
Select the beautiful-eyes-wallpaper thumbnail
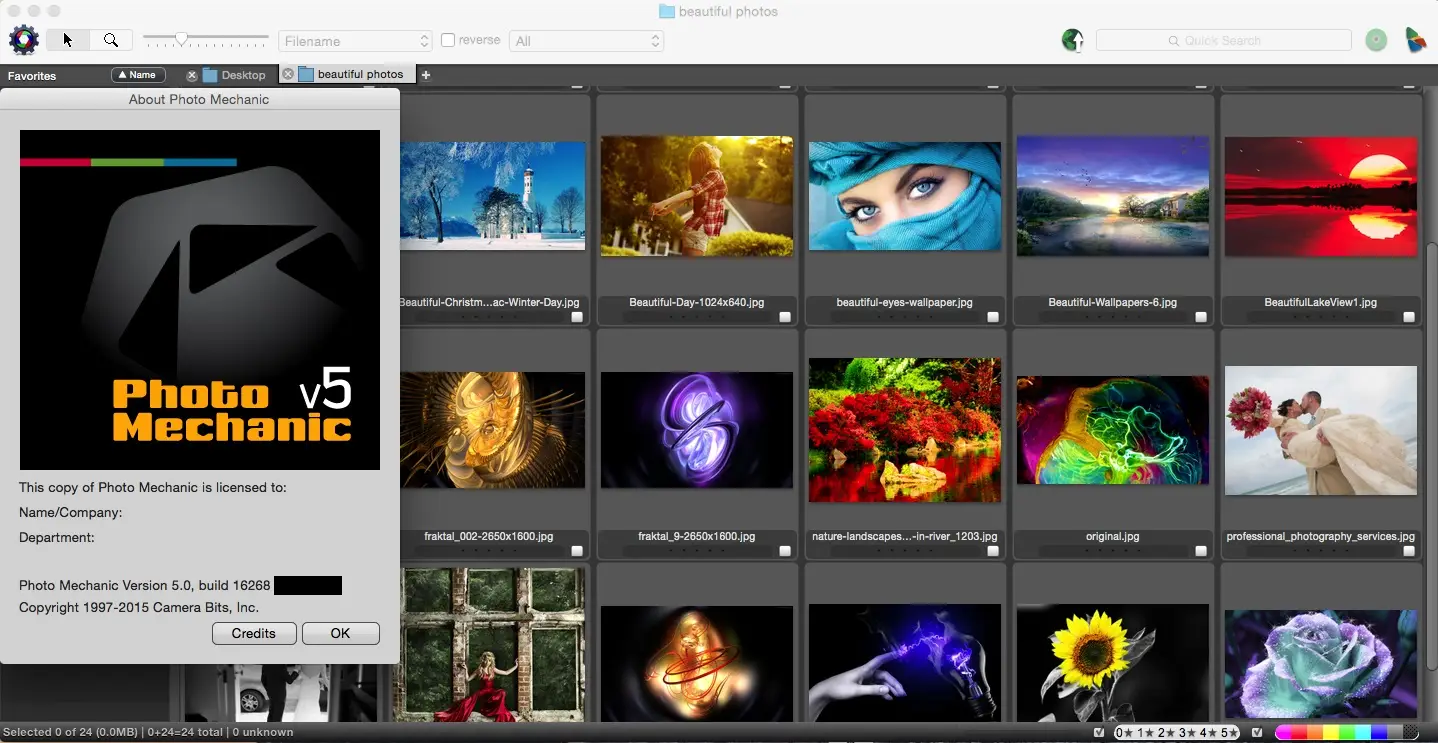905,196
